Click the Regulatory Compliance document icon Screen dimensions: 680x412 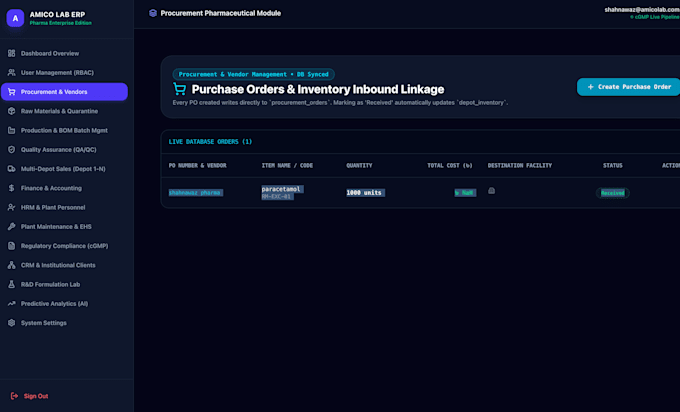(x=12, y=246)
